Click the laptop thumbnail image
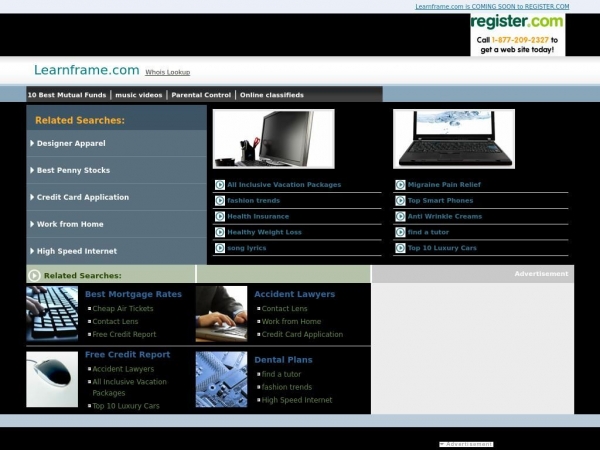This screenshot has width=600, height=450. click(454, 139)
